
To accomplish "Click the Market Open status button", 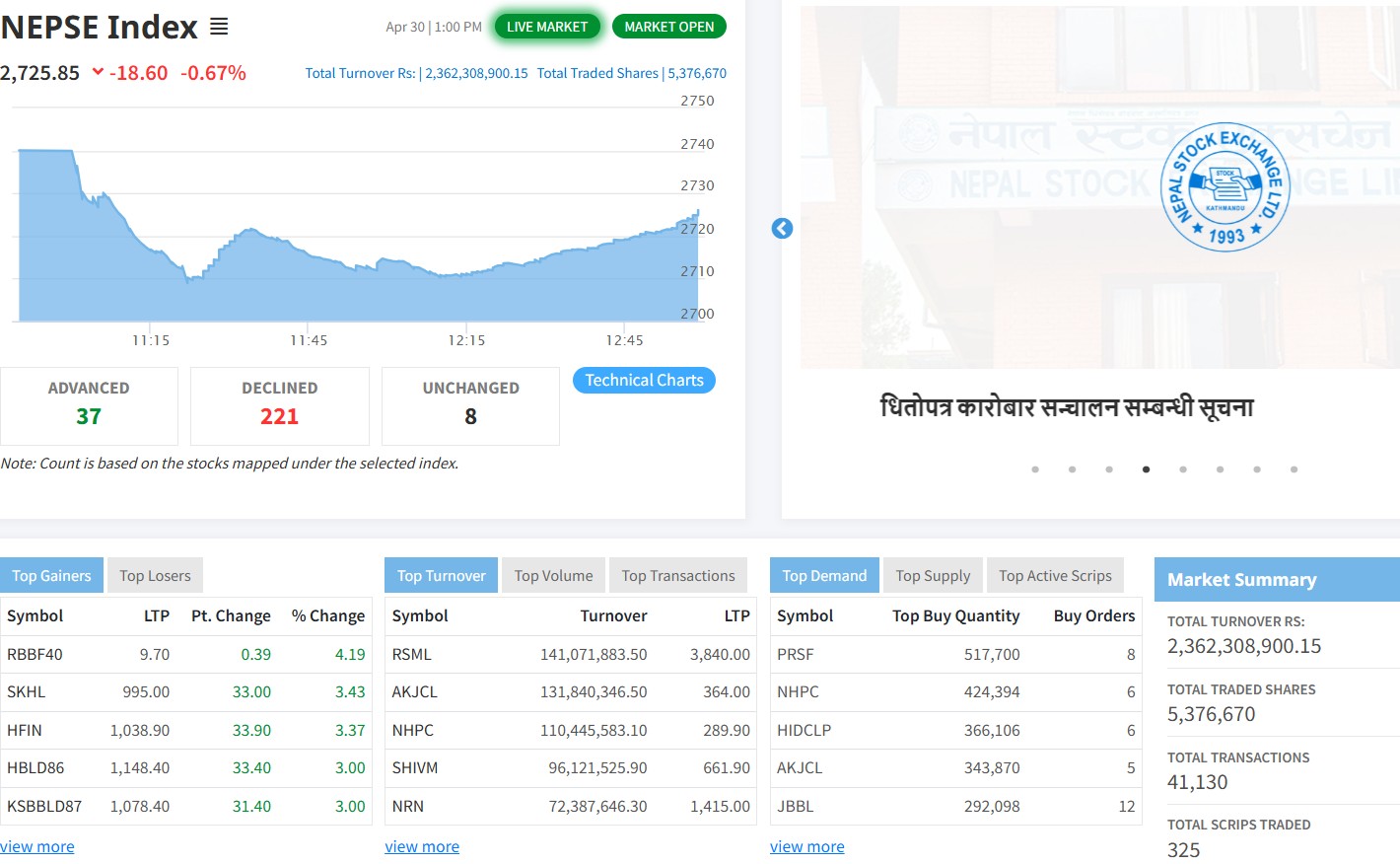I will point(668,27).
